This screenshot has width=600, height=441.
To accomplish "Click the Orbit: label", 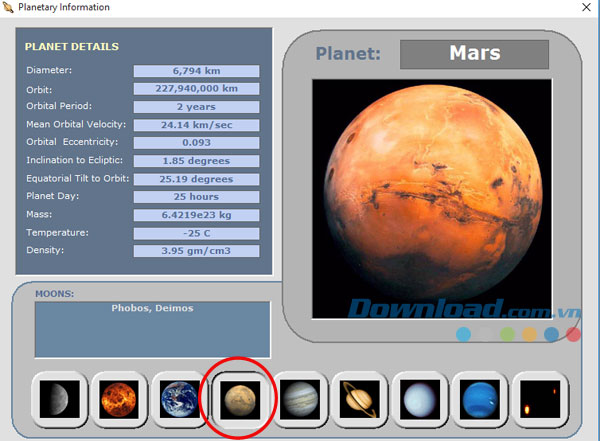I will point(39,90).
